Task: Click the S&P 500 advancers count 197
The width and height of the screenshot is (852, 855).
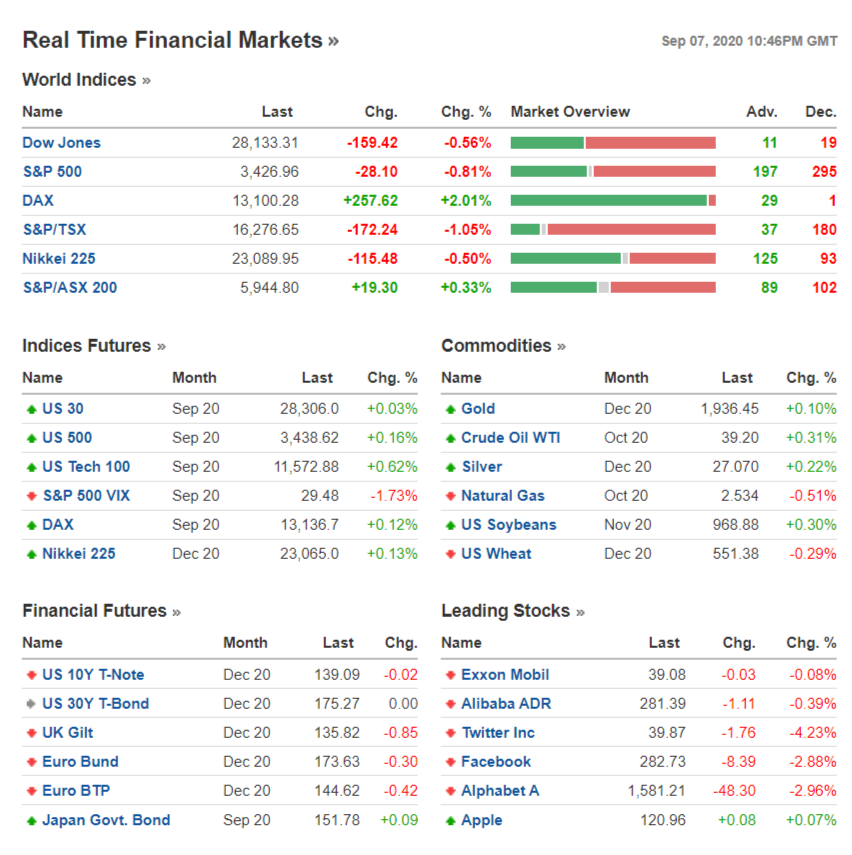Action: (765, 172)
